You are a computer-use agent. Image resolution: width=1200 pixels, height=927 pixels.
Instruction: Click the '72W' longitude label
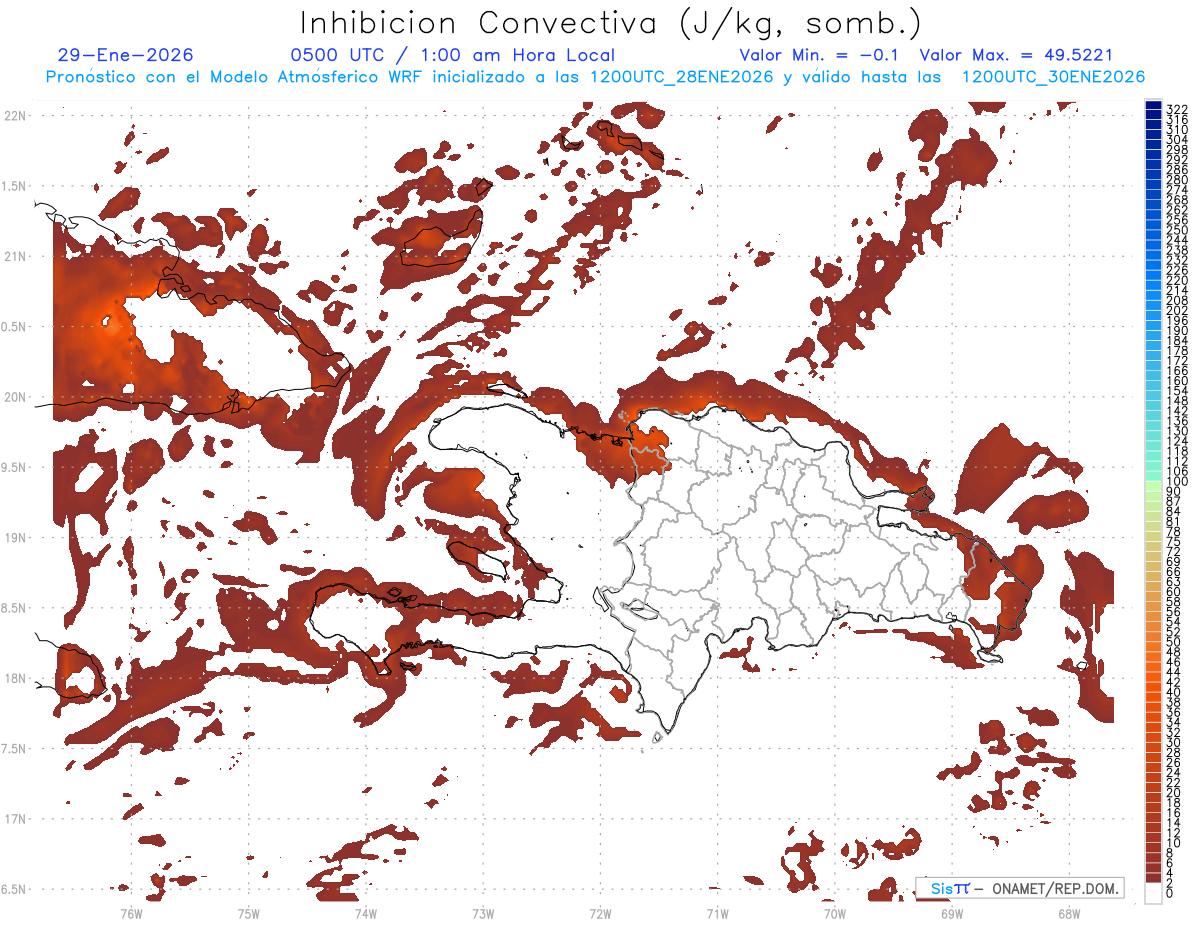click(600, 912)
